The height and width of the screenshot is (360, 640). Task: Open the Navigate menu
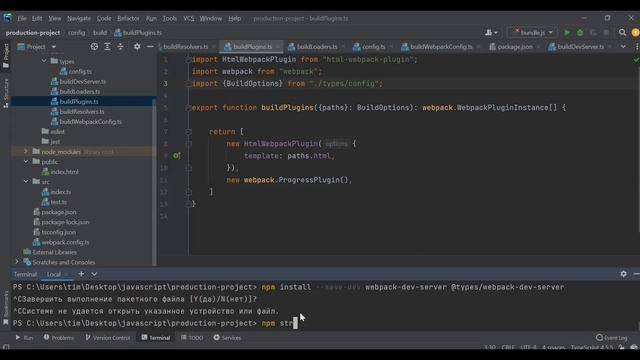pos(79,18)
